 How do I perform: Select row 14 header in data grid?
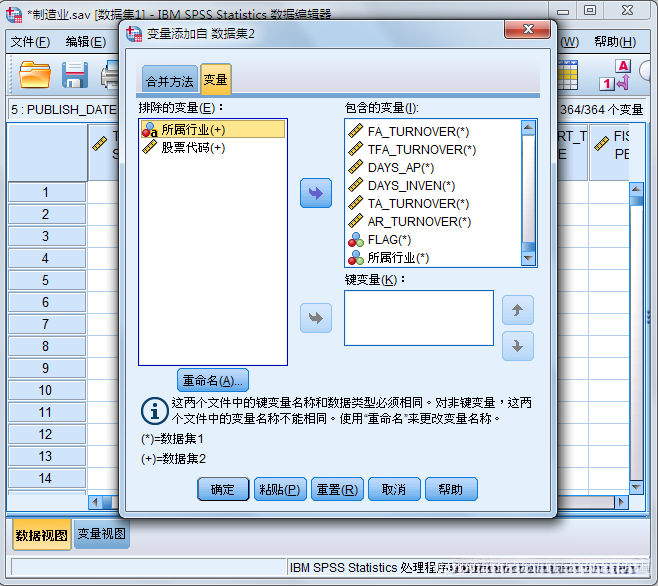(x=47, y=478)
